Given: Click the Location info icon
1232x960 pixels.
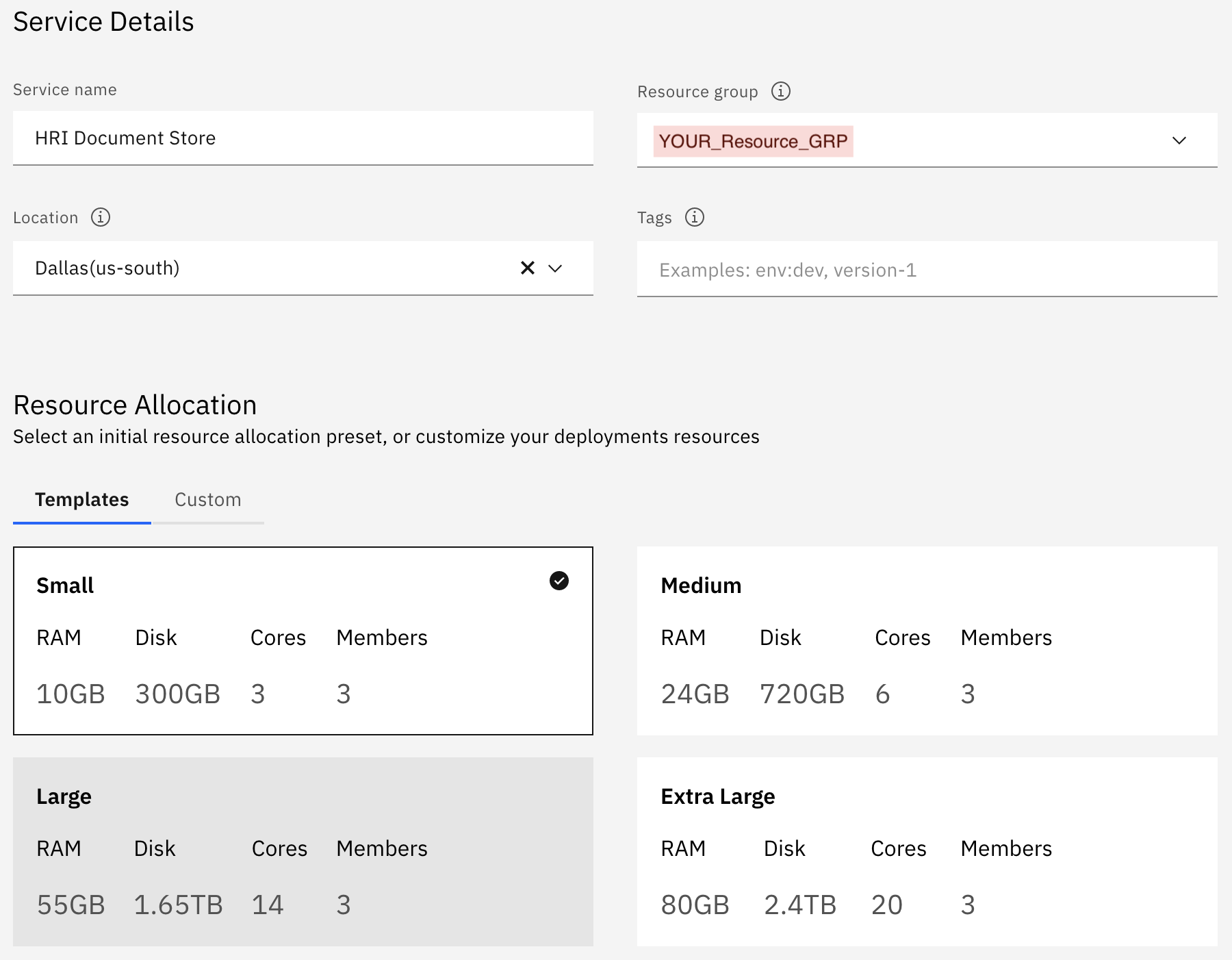Looking at the screenshot, I should click(101, 217).
